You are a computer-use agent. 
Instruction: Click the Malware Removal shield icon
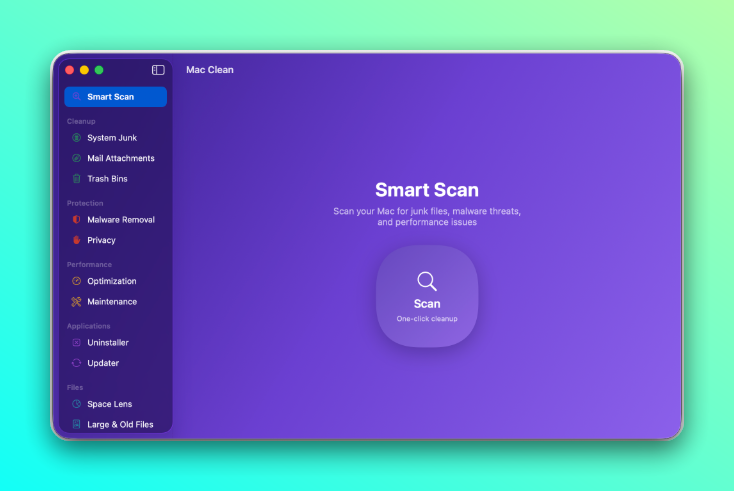76,220
